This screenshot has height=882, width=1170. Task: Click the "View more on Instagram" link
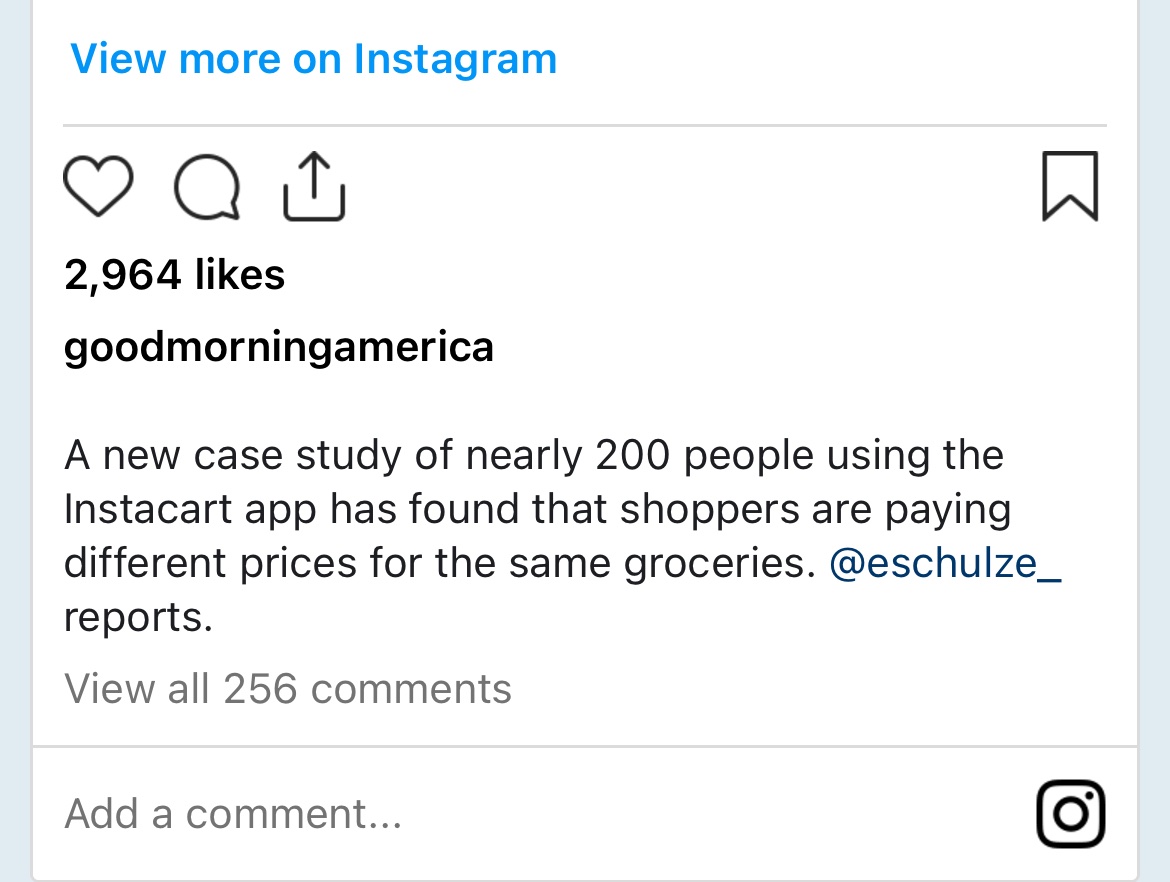click(314, 59)
